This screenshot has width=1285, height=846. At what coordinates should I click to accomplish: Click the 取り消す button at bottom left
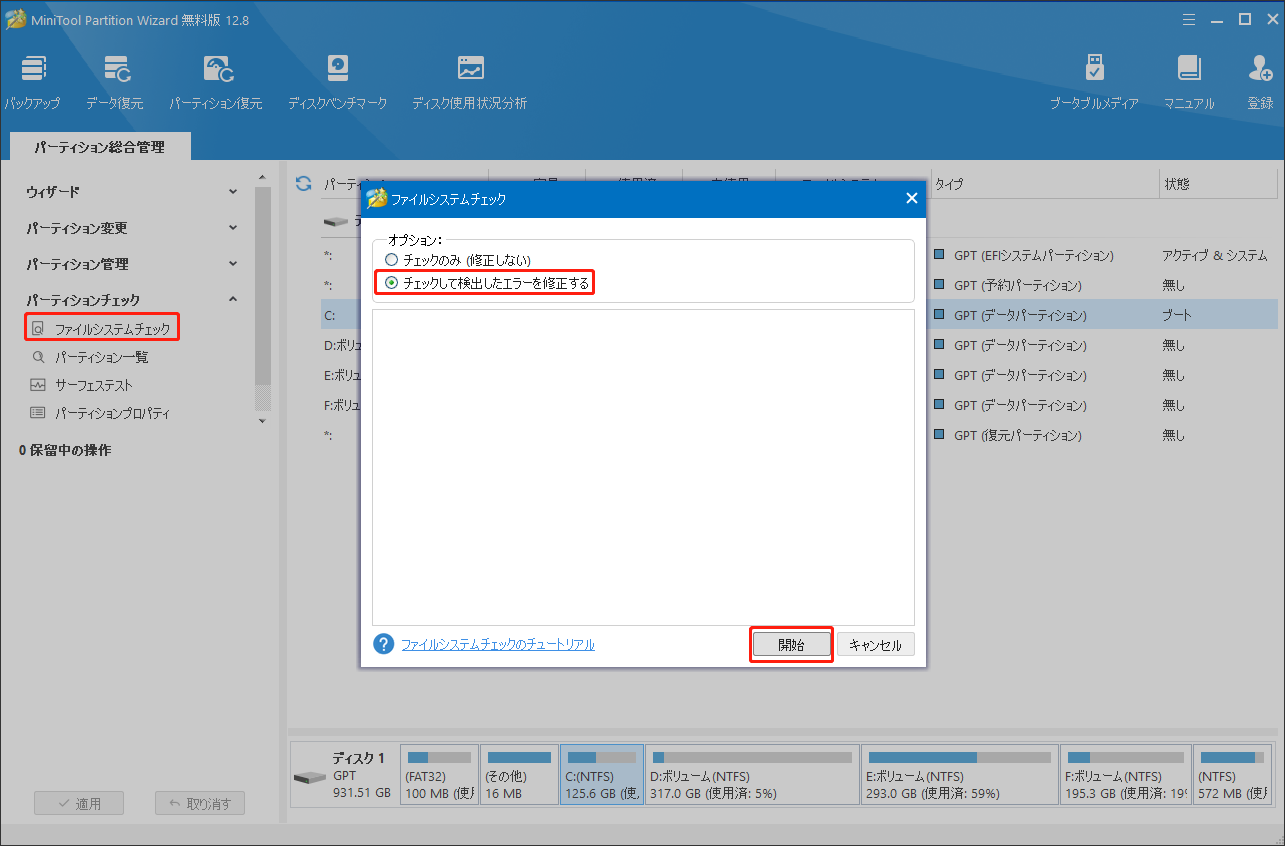(x=200, y=803)
